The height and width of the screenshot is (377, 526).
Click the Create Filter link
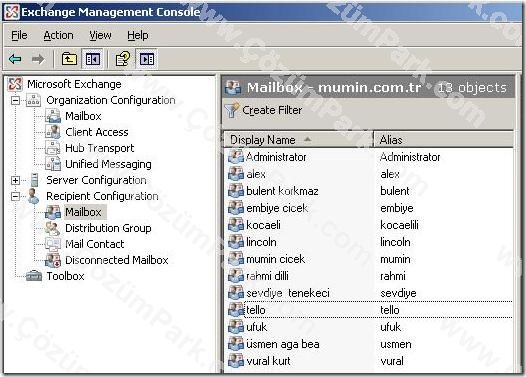pos(272,110)
